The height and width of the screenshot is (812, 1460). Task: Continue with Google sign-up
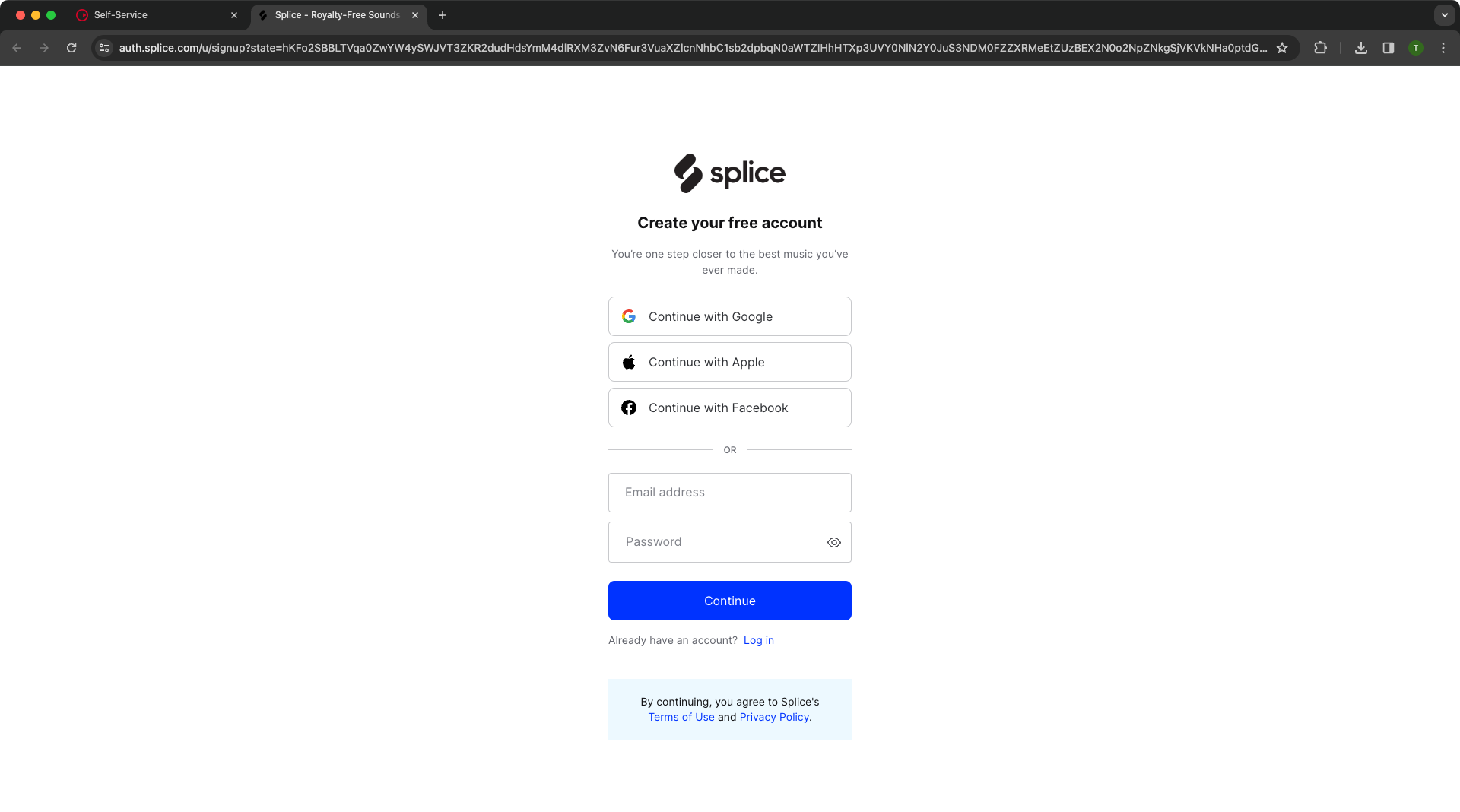pyautogui.click(x=730, y=316)
